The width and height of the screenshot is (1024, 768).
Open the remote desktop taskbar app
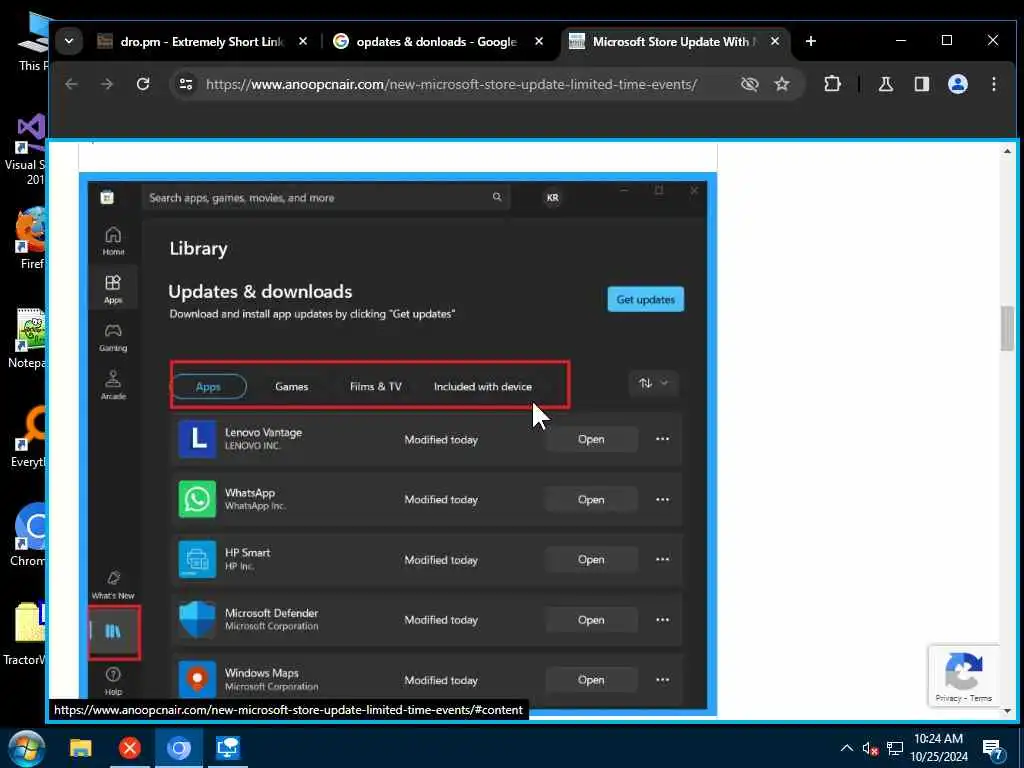coord(227,748)
